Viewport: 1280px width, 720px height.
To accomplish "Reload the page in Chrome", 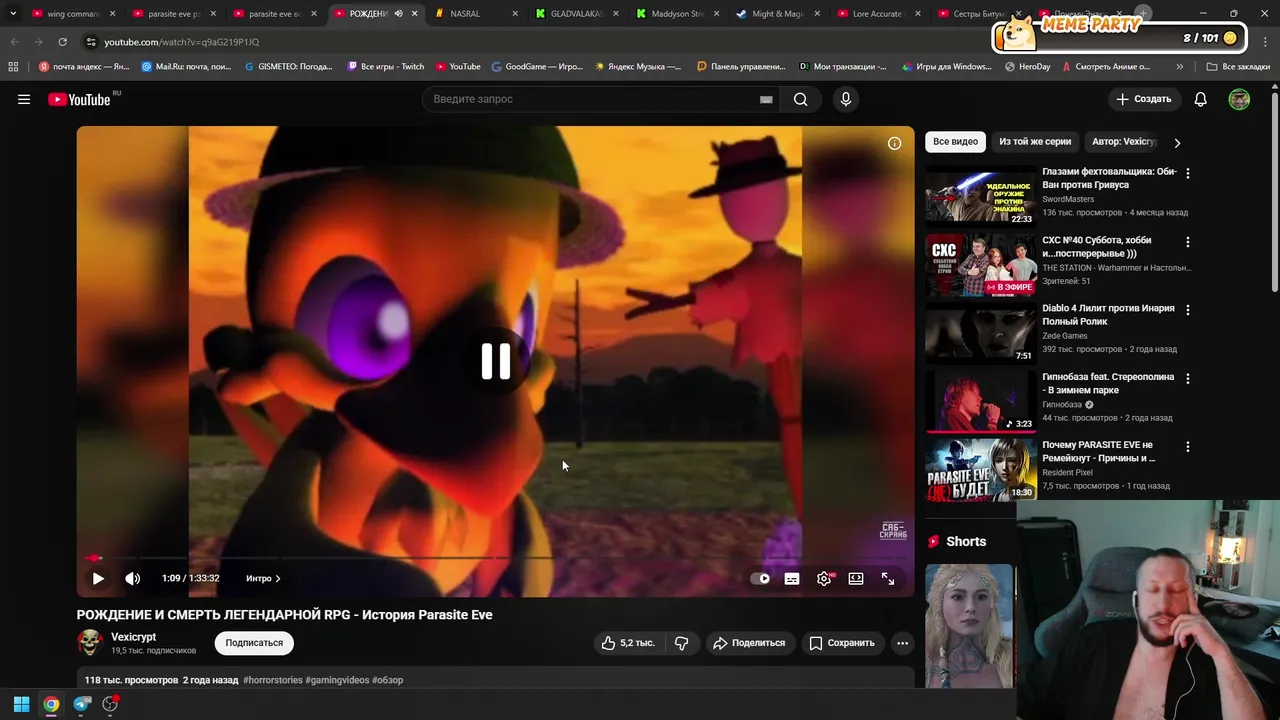I will [62, 42].
